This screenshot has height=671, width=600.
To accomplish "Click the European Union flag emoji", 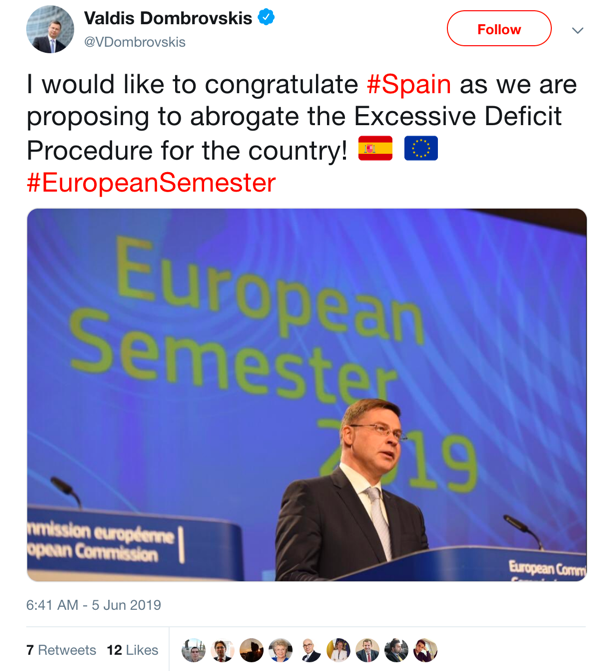I will coord(421,150).
